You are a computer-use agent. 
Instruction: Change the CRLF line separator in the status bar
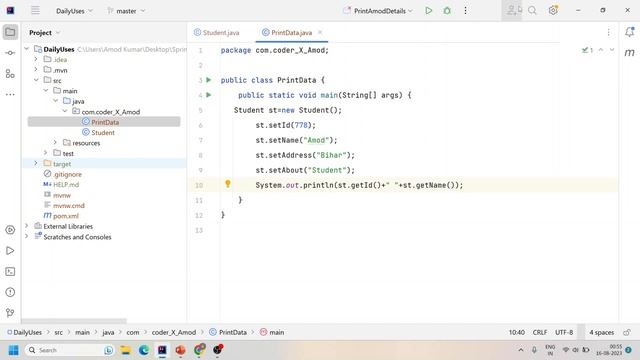tap(540, 332)
